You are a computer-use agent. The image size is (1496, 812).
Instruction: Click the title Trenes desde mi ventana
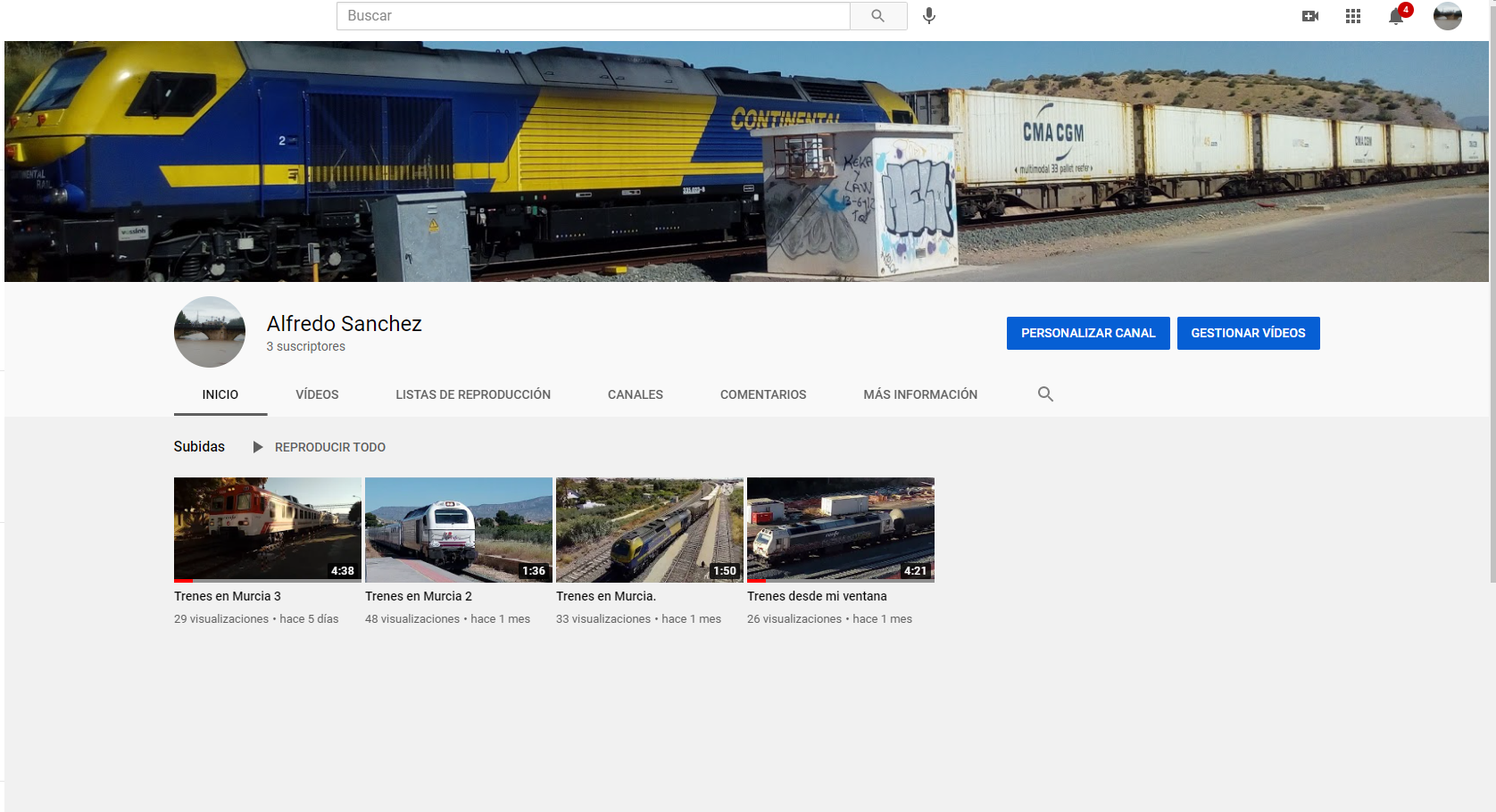pos(817,596)
